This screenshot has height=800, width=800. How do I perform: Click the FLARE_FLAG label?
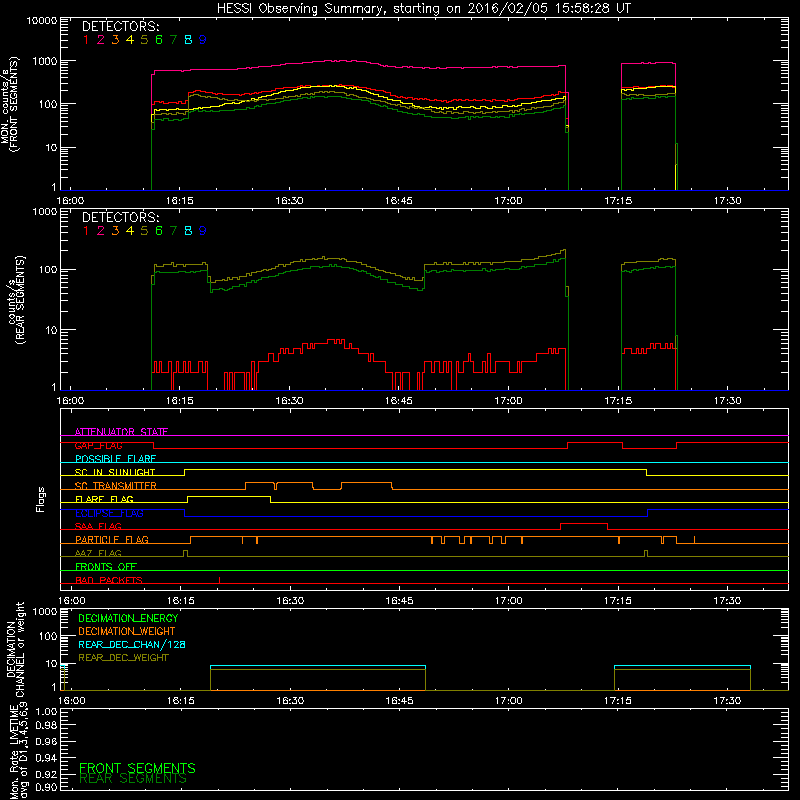click(104, 499)
